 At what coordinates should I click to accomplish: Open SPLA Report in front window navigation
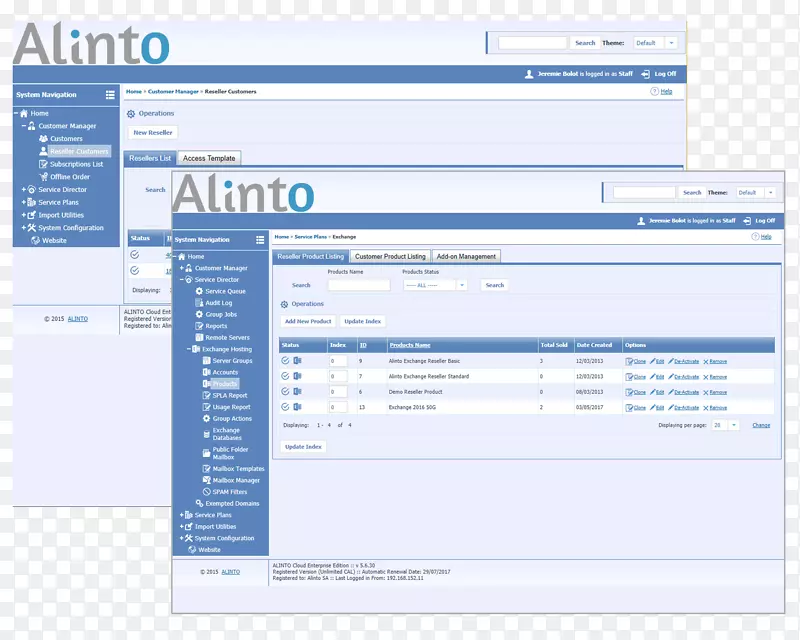click(230, 396)
